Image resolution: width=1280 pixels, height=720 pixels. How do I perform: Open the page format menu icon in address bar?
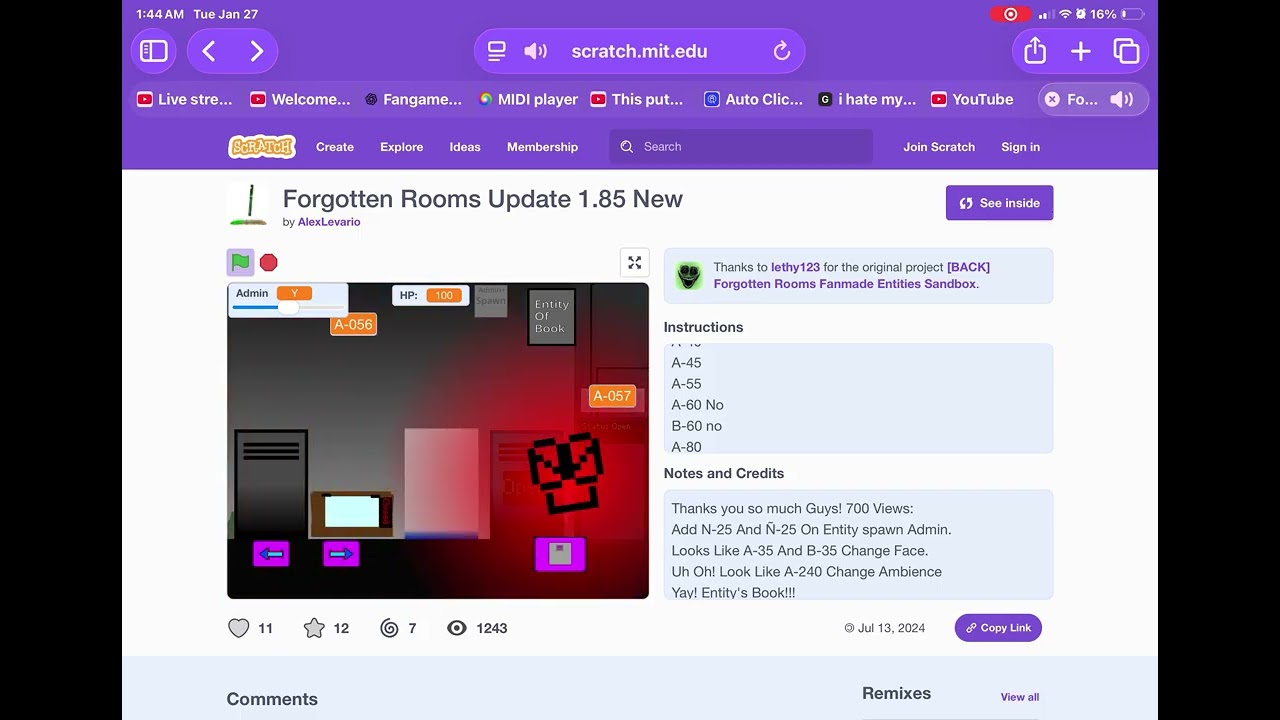tap(496, 51)
